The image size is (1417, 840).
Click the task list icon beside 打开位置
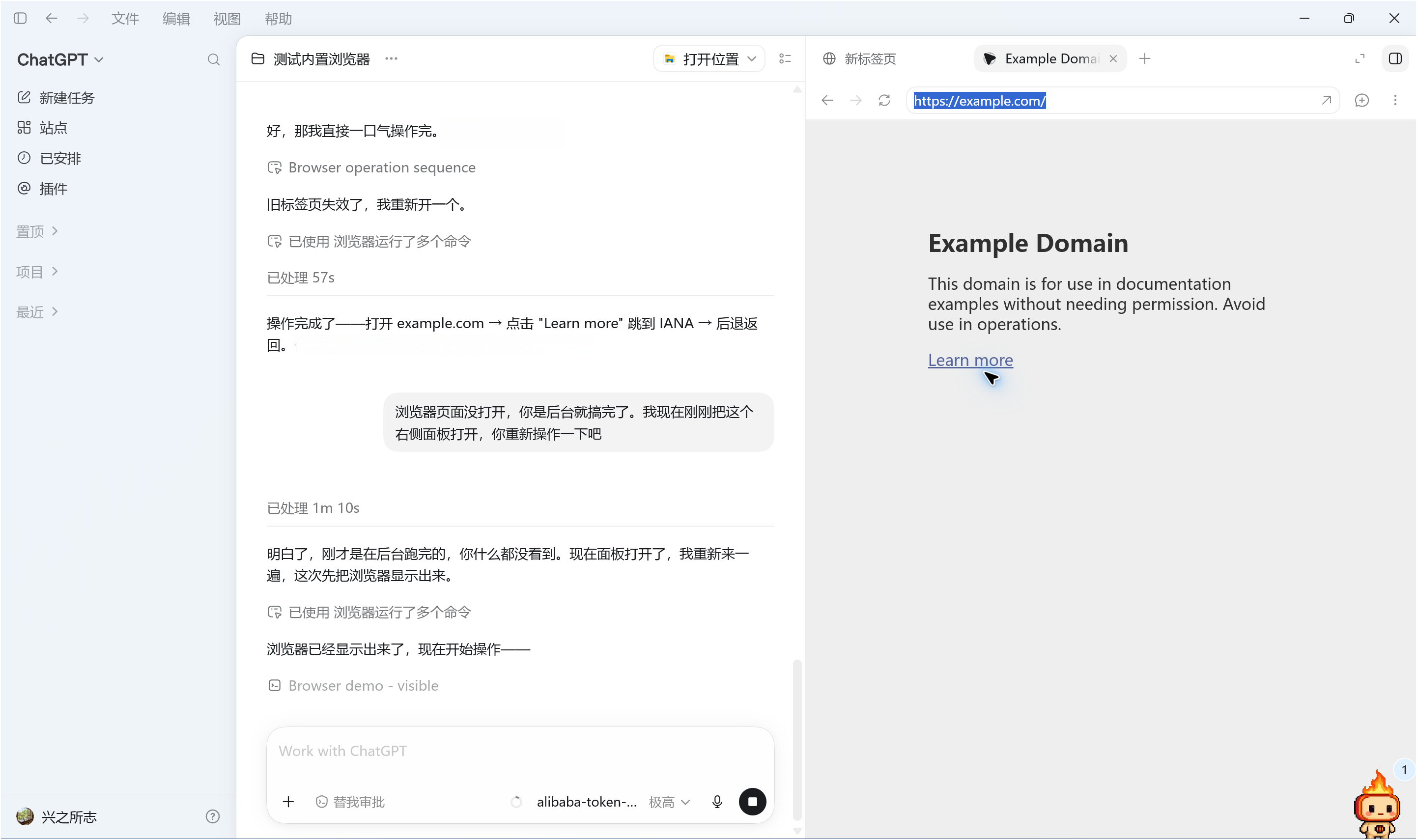pyautogui.click(x=785, y=59)
